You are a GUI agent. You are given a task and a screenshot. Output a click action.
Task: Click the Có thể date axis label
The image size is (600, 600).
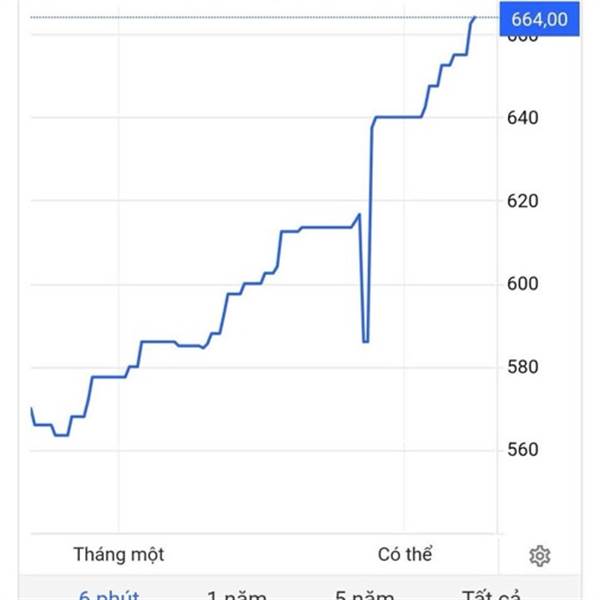pos(405,554)
